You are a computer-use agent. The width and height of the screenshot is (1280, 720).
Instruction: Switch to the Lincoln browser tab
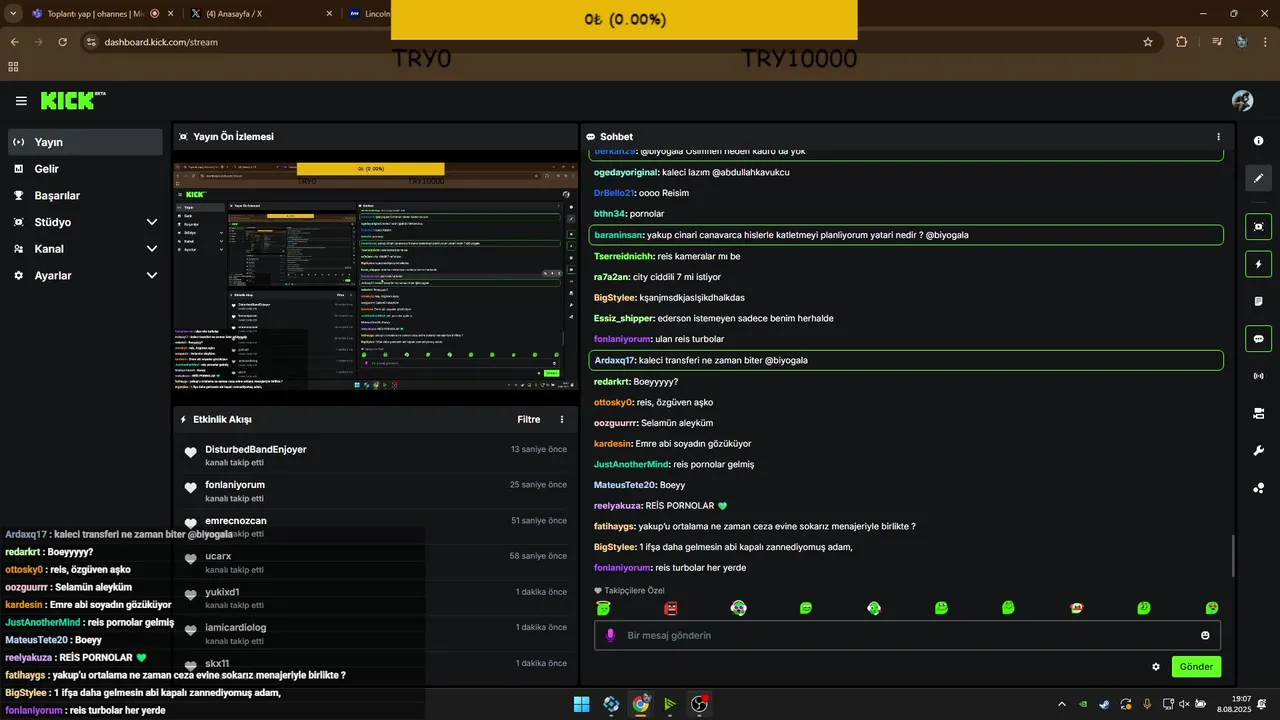click(x=368, y=13)
